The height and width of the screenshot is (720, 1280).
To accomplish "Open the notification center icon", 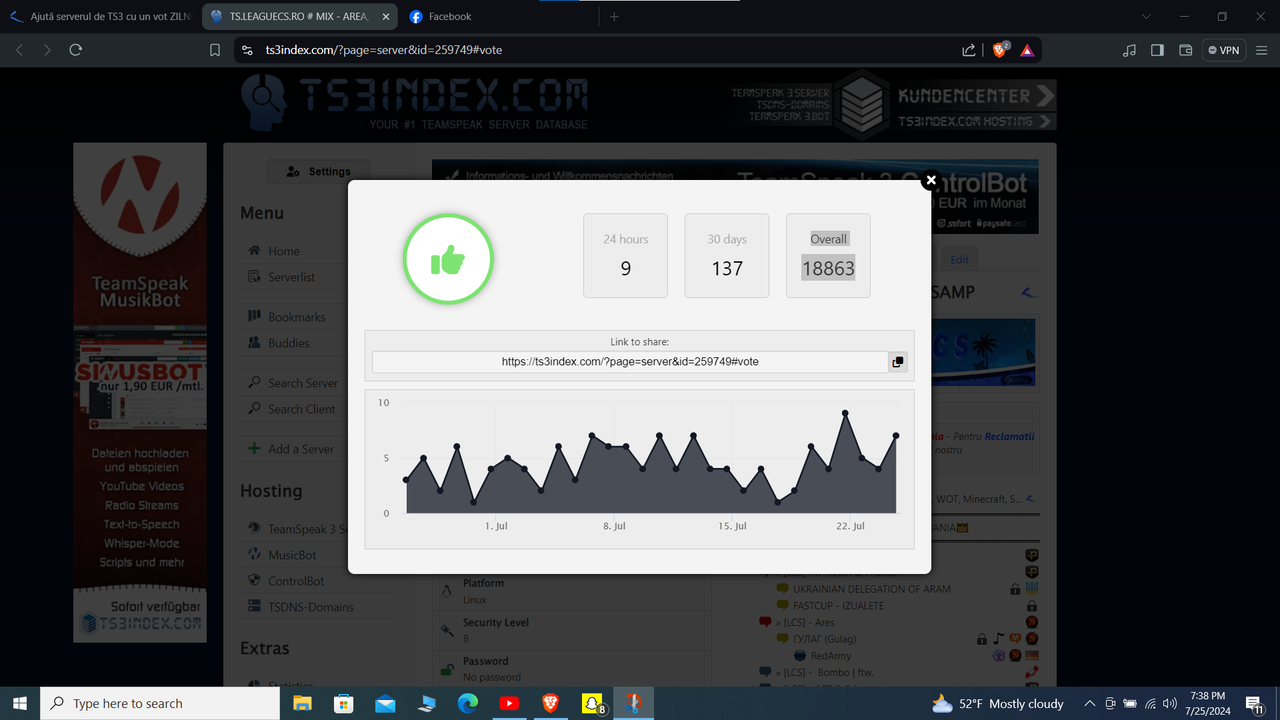I will (1256, 704).
